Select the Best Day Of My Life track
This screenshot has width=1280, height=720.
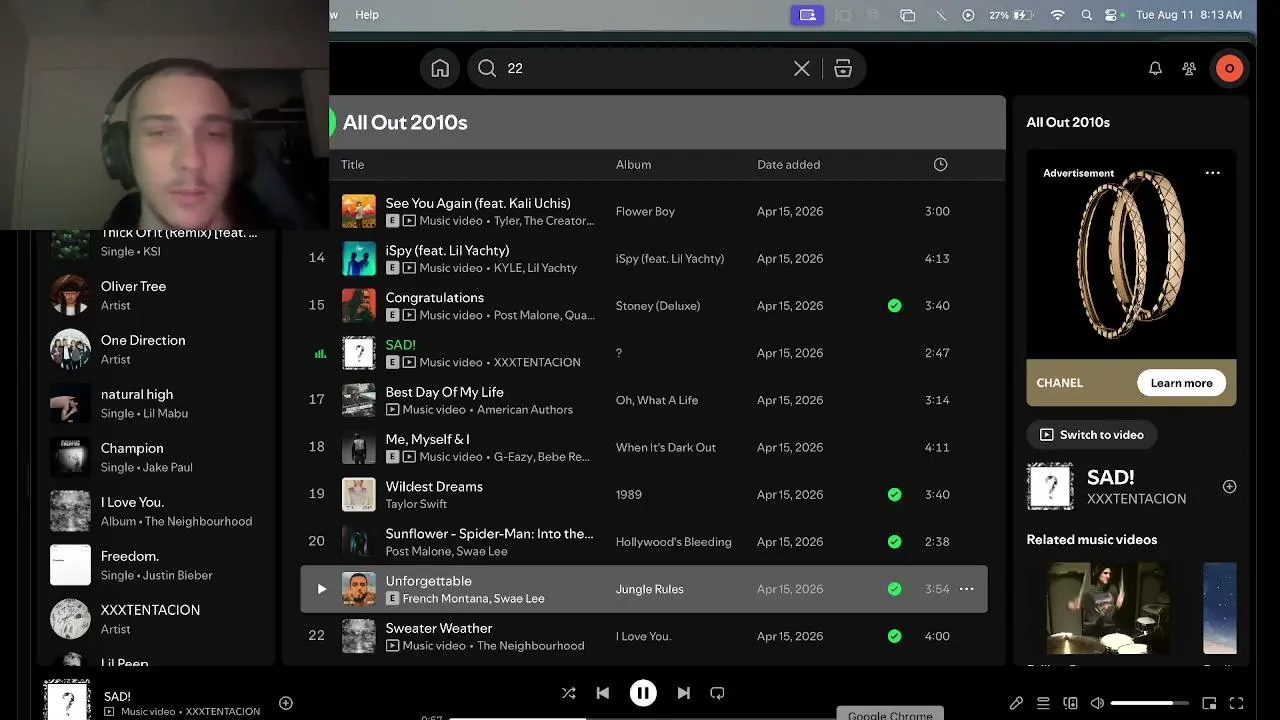(644, 400)
